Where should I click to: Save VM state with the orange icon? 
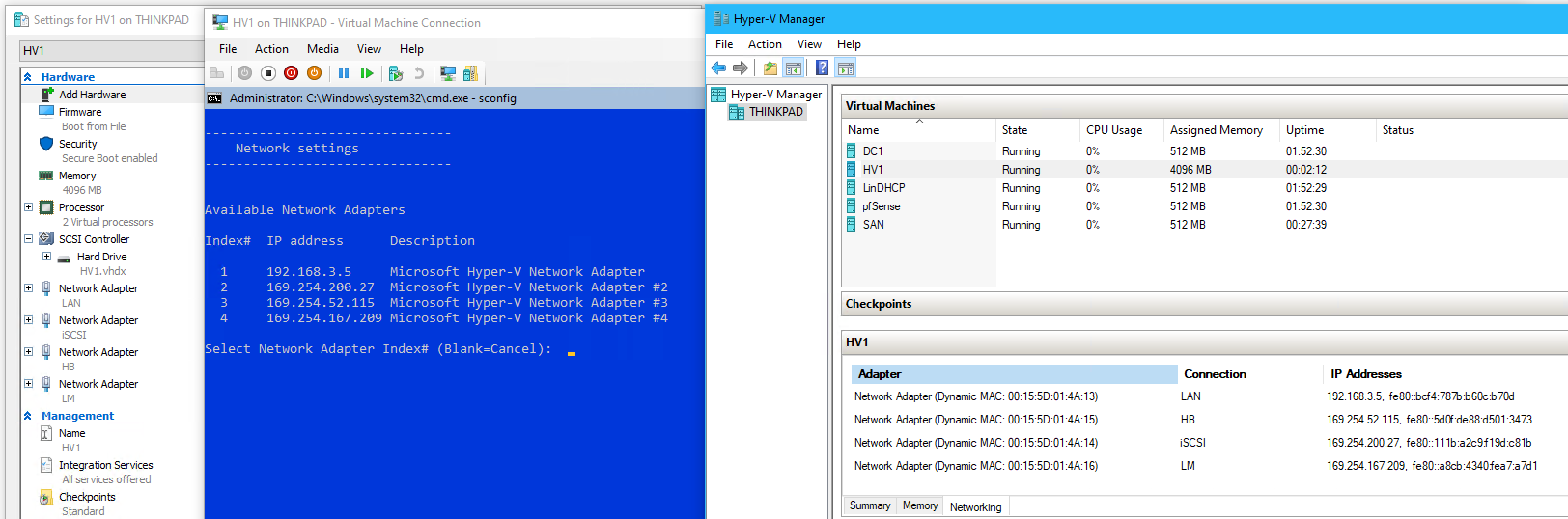pyautogui.click(x=314, y=73)
